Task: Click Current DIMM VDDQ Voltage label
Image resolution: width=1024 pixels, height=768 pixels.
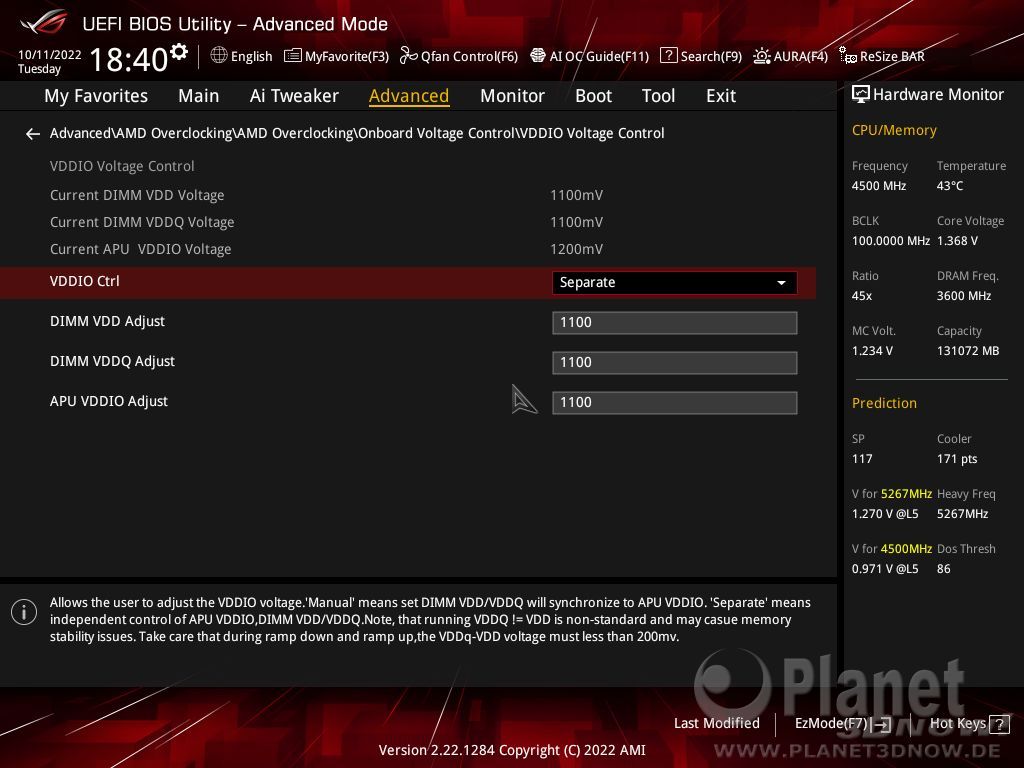Action: [x=142, y=222]
